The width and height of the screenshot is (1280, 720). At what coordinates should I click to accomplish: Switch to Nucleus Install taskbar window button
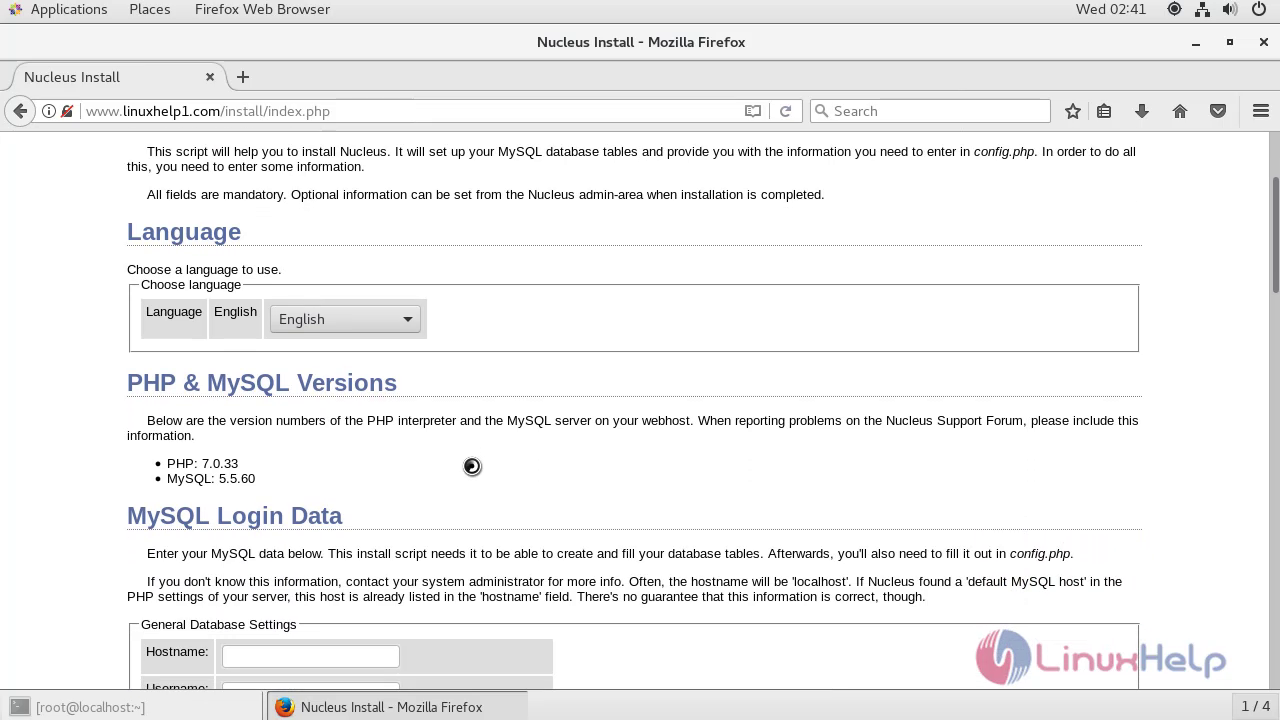pyautogui.click(x=396, y=707)
